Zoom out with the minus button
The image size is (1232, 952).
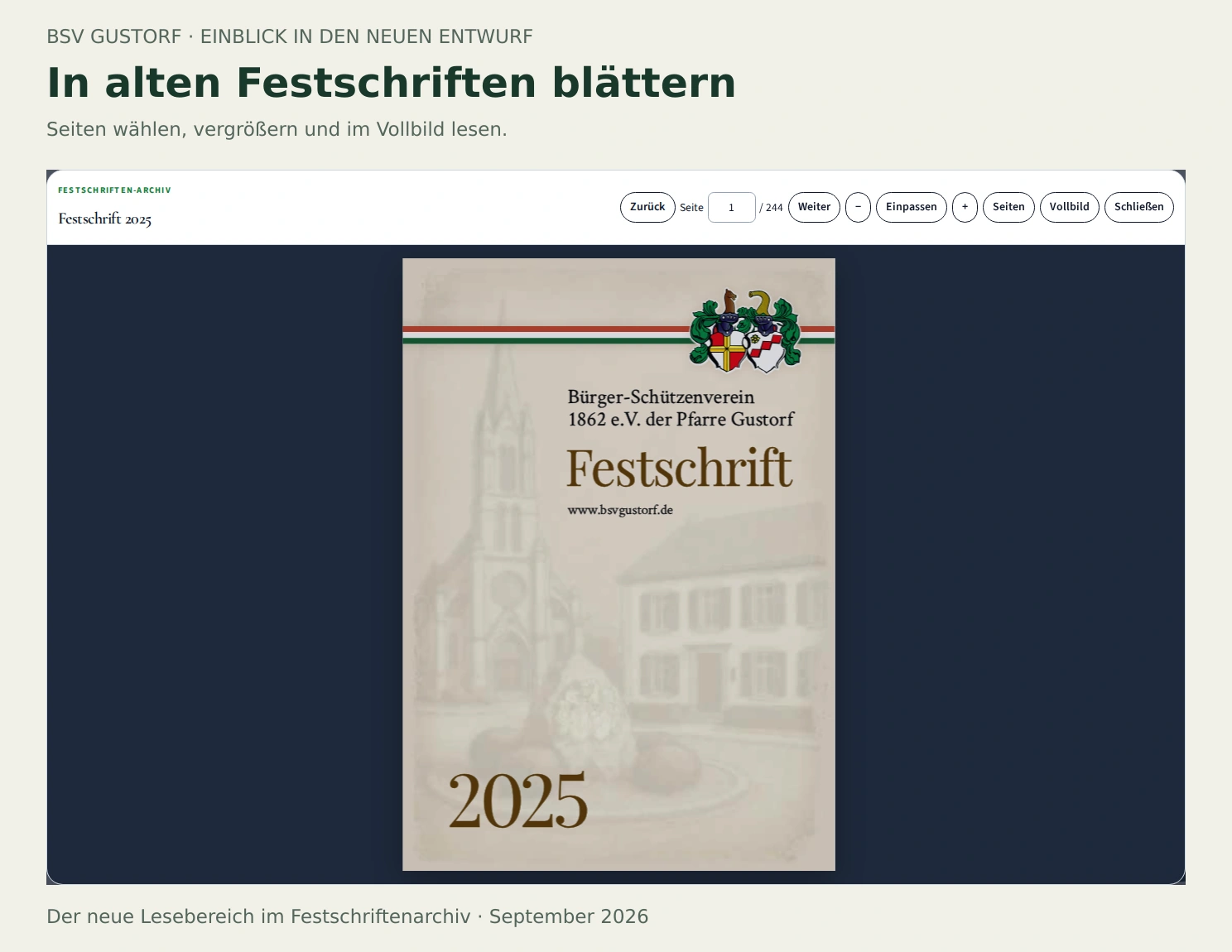(858, 207)
